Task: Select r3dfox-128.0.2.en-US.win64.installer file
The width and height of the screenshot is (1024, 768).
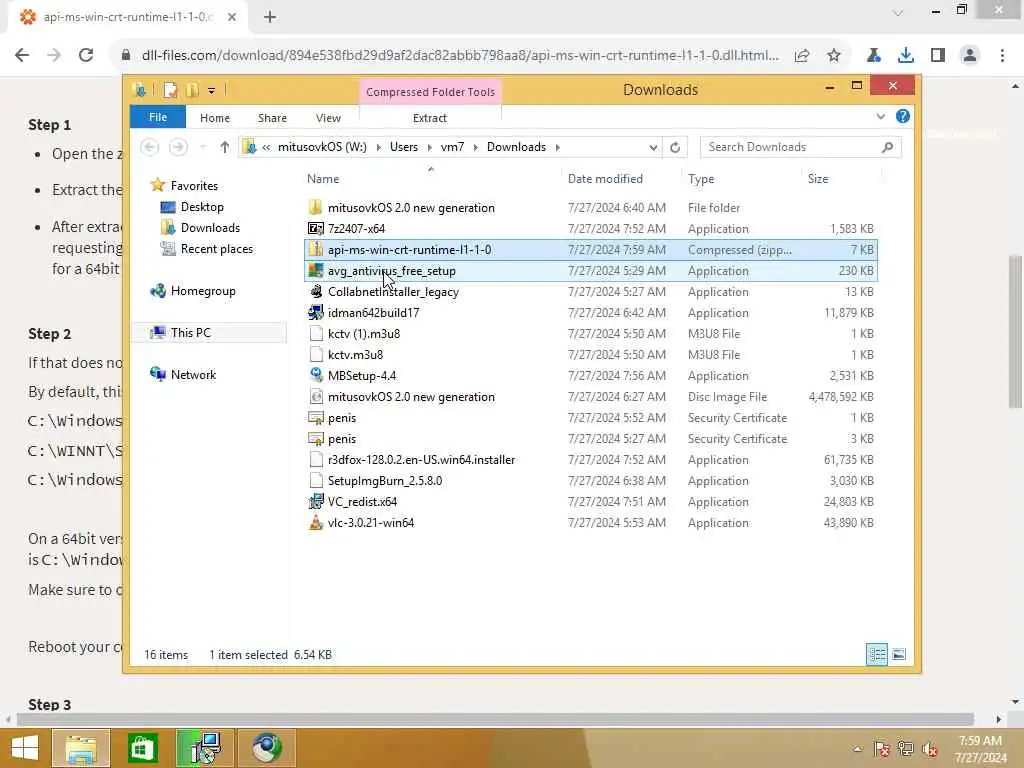Action: pyautogui.click(x=421, y=460)
